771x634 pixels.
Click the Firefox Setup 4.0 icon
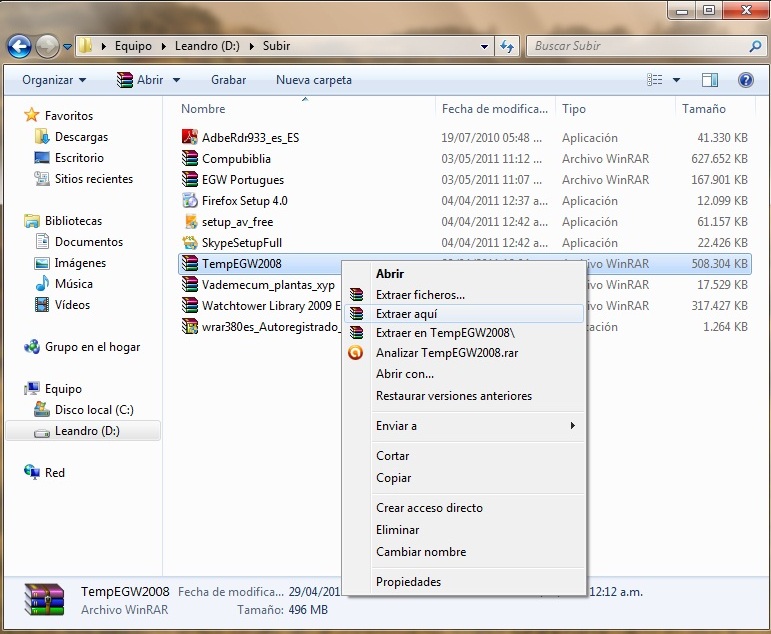(190, 201)
